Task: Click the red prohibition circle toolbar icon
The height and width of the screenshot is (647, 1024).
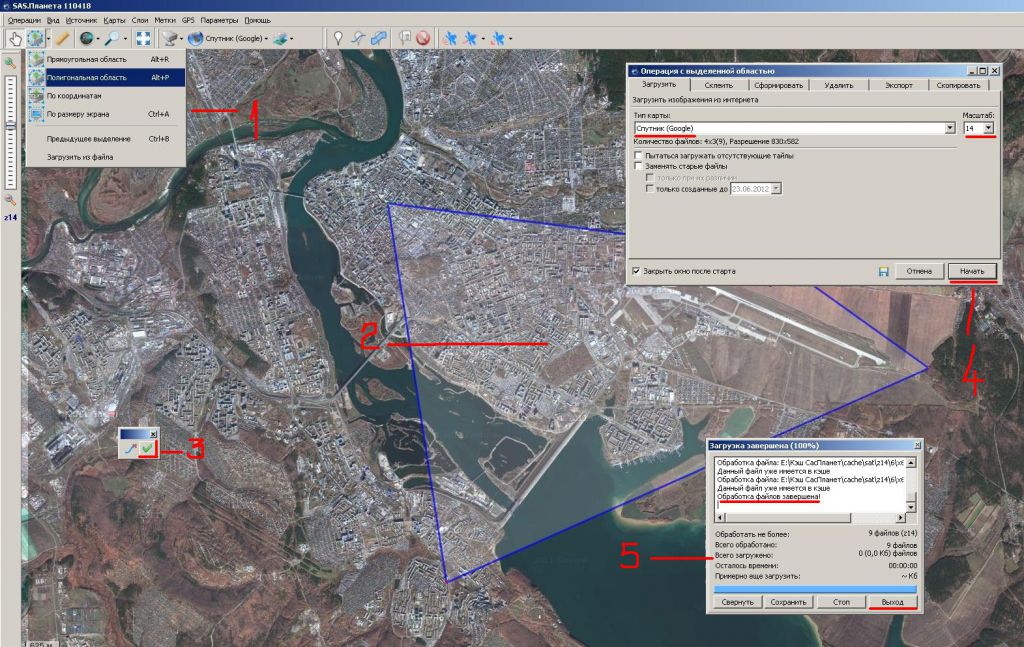Action: 423,39
